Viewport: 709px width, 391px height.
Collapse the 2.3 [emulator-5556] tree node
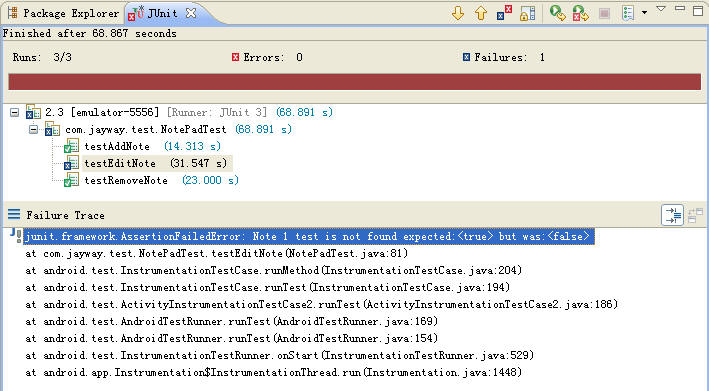tap(14, 112)
